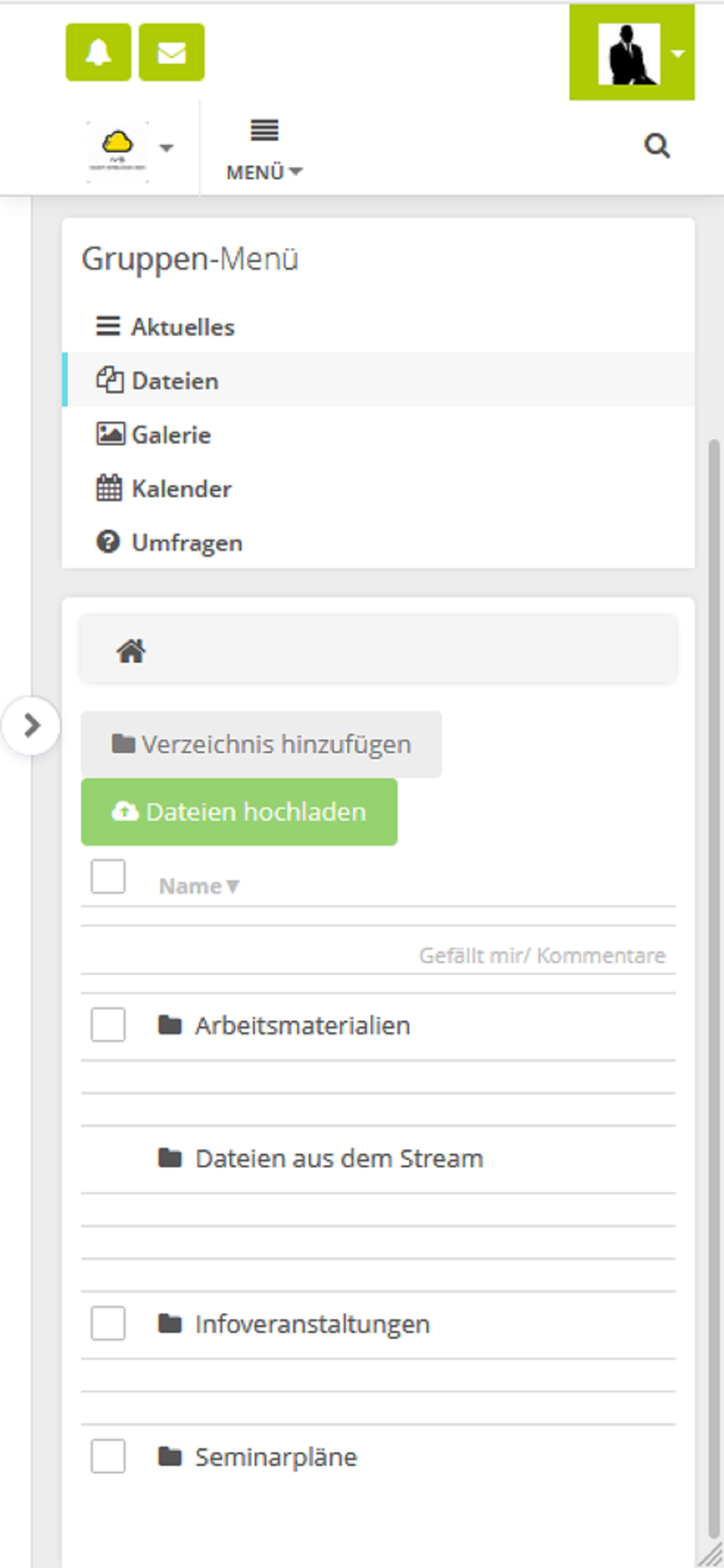724x1568 pixels.
Task: Check the Arbeitsmaterialien checkbox
Action: coord(108,1024)
